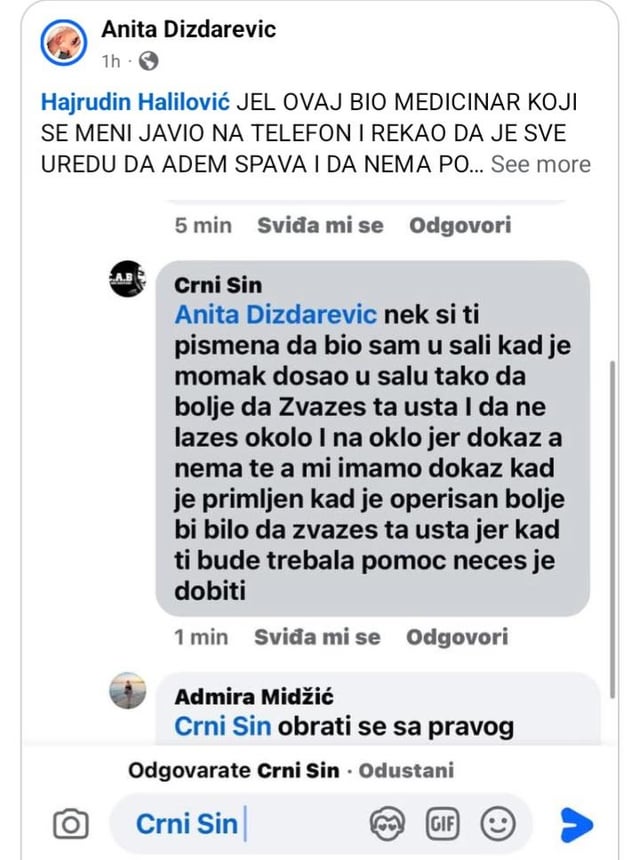Open the avatar sticker picker

tap(387, 824)
